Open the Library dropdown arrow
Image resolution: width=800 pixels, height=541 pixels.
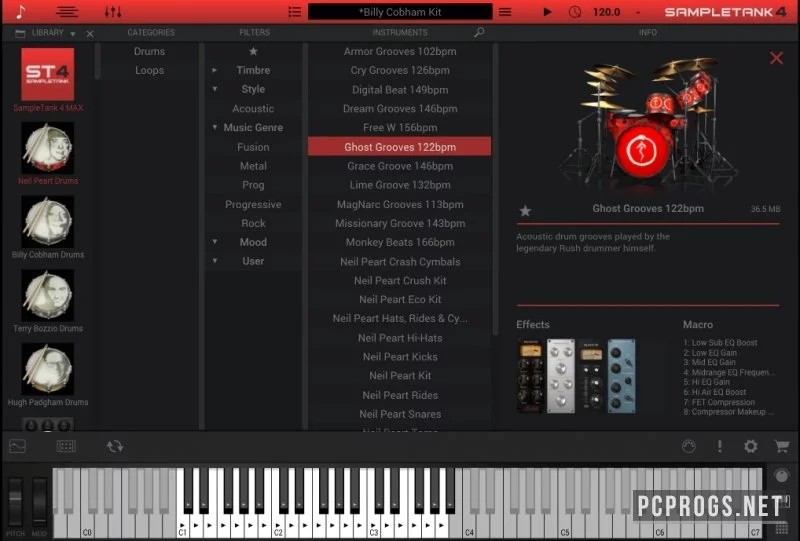(x=73, y=34)
